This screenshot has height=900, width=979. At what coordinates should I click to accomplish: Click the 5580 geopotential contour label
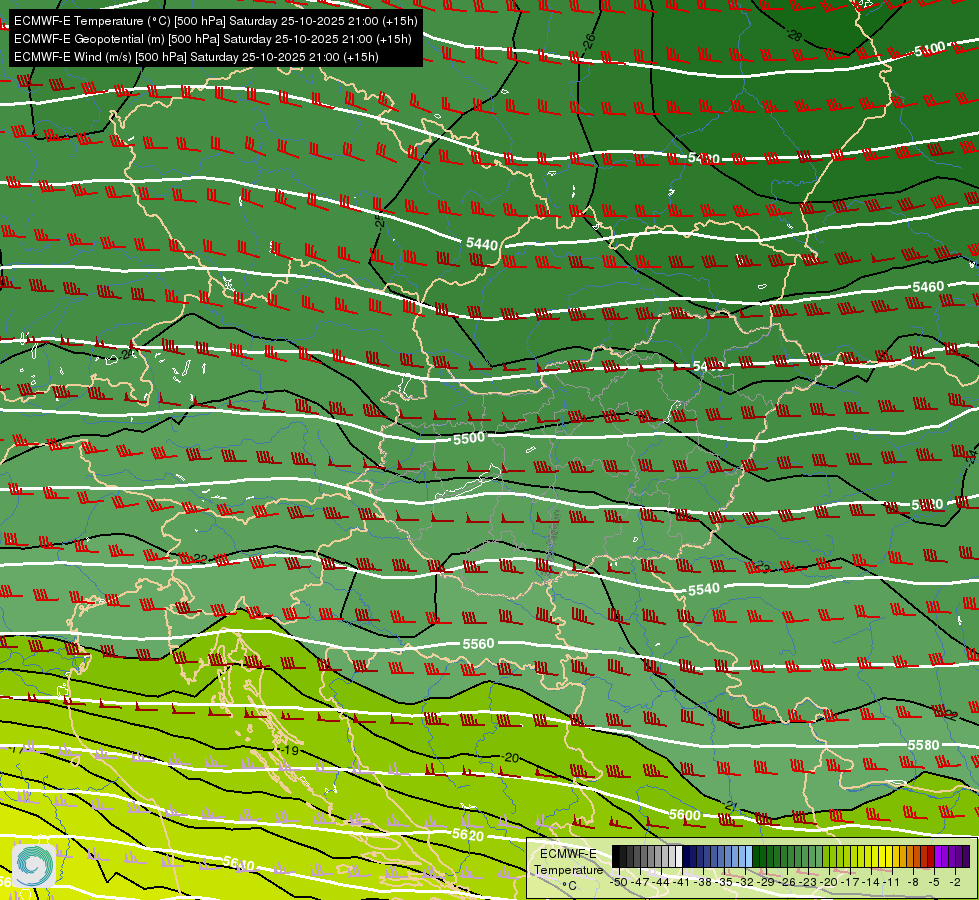pos(923,745)
